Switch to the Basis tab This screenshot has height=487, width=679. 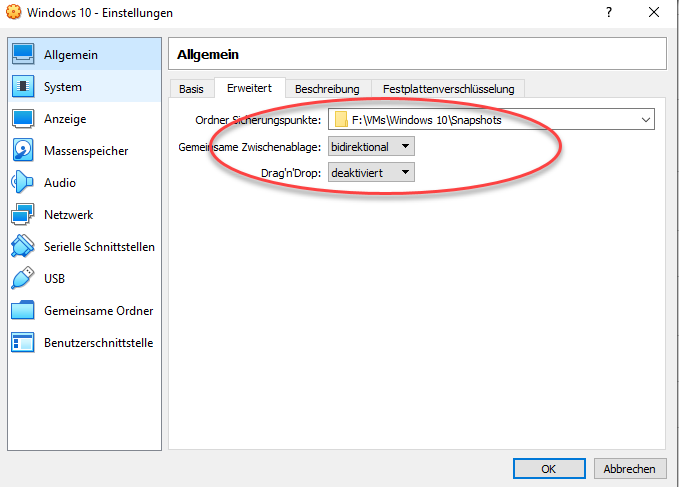(x=191, y=89)
